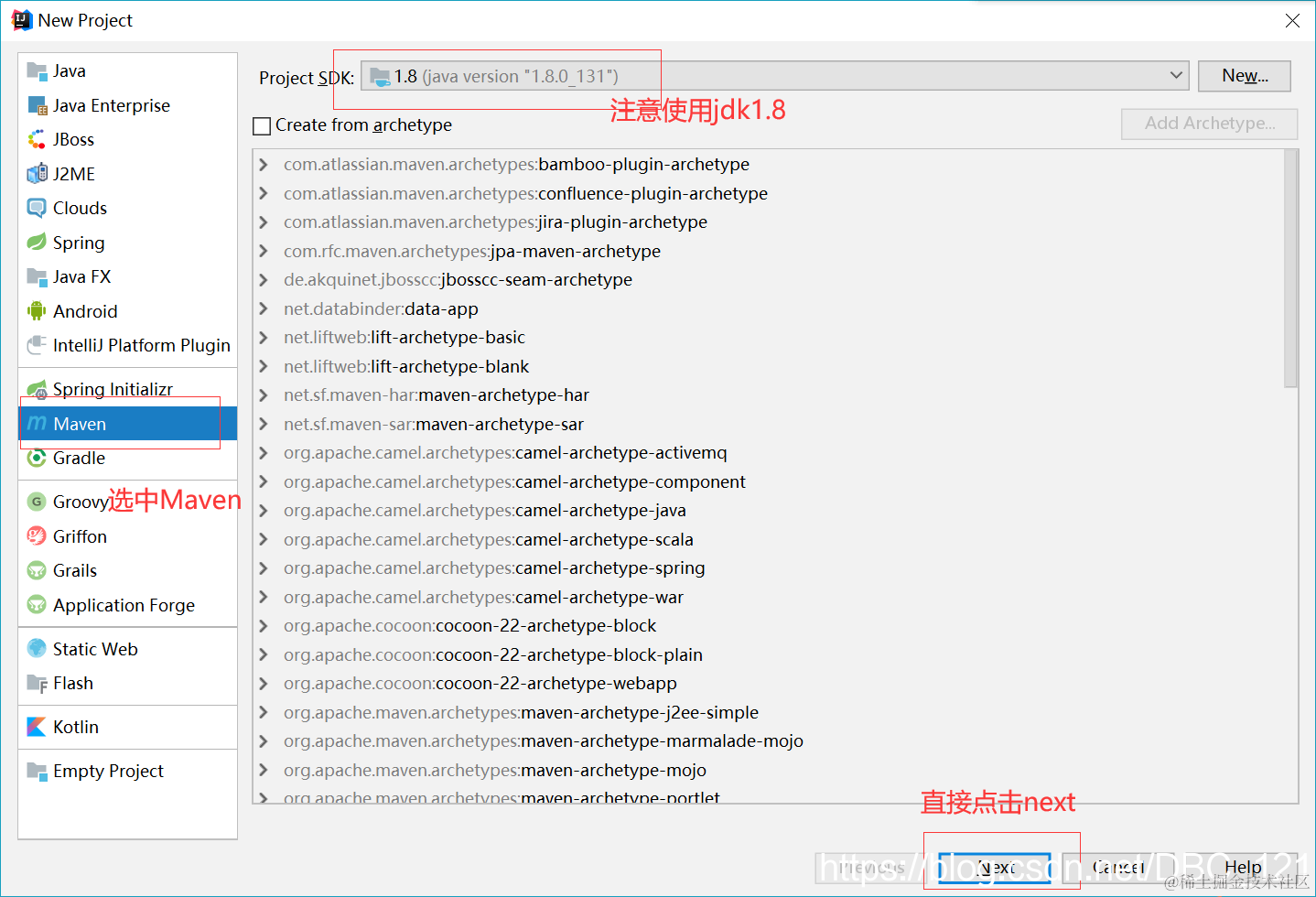Select the Gradle icon
This screenshot has width=1316, height=897.
(37, 458)
